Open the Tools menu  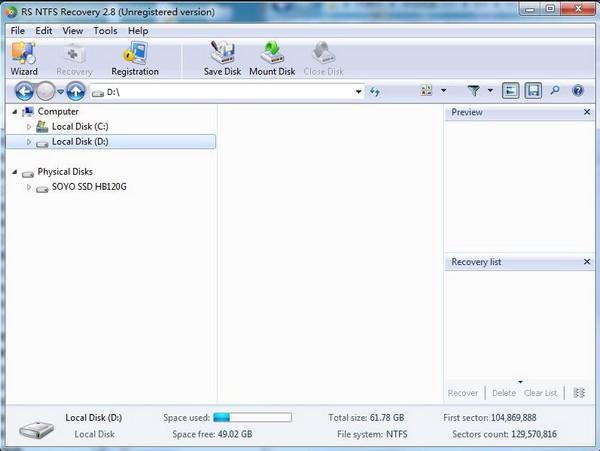(x=105, y=31)
